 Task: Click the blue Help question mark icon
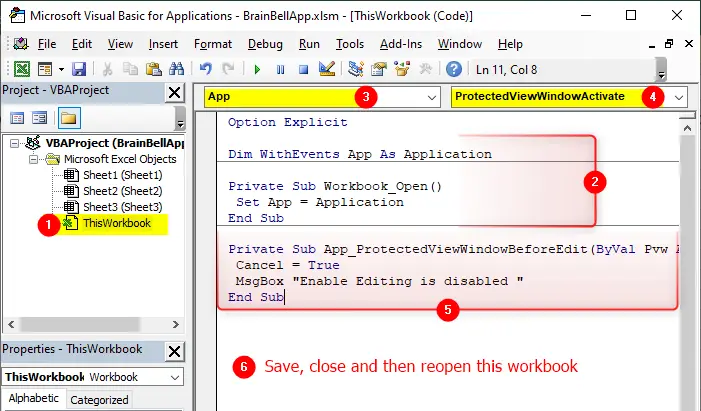tap(454, 69)
